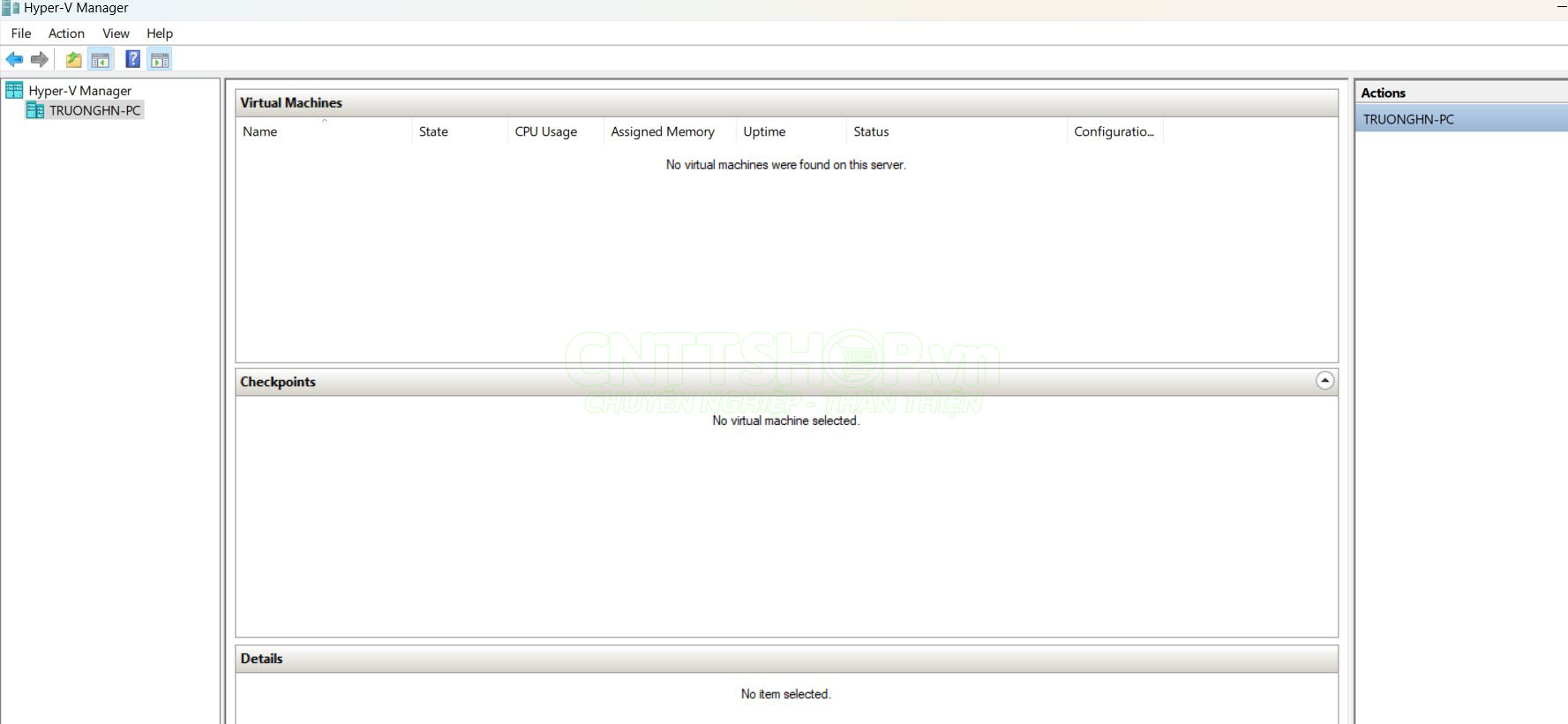Image resolution: width=1568 pixels, height=724 pixels.
Task: Click the Up one level folder icon
Action: [74, 60]
